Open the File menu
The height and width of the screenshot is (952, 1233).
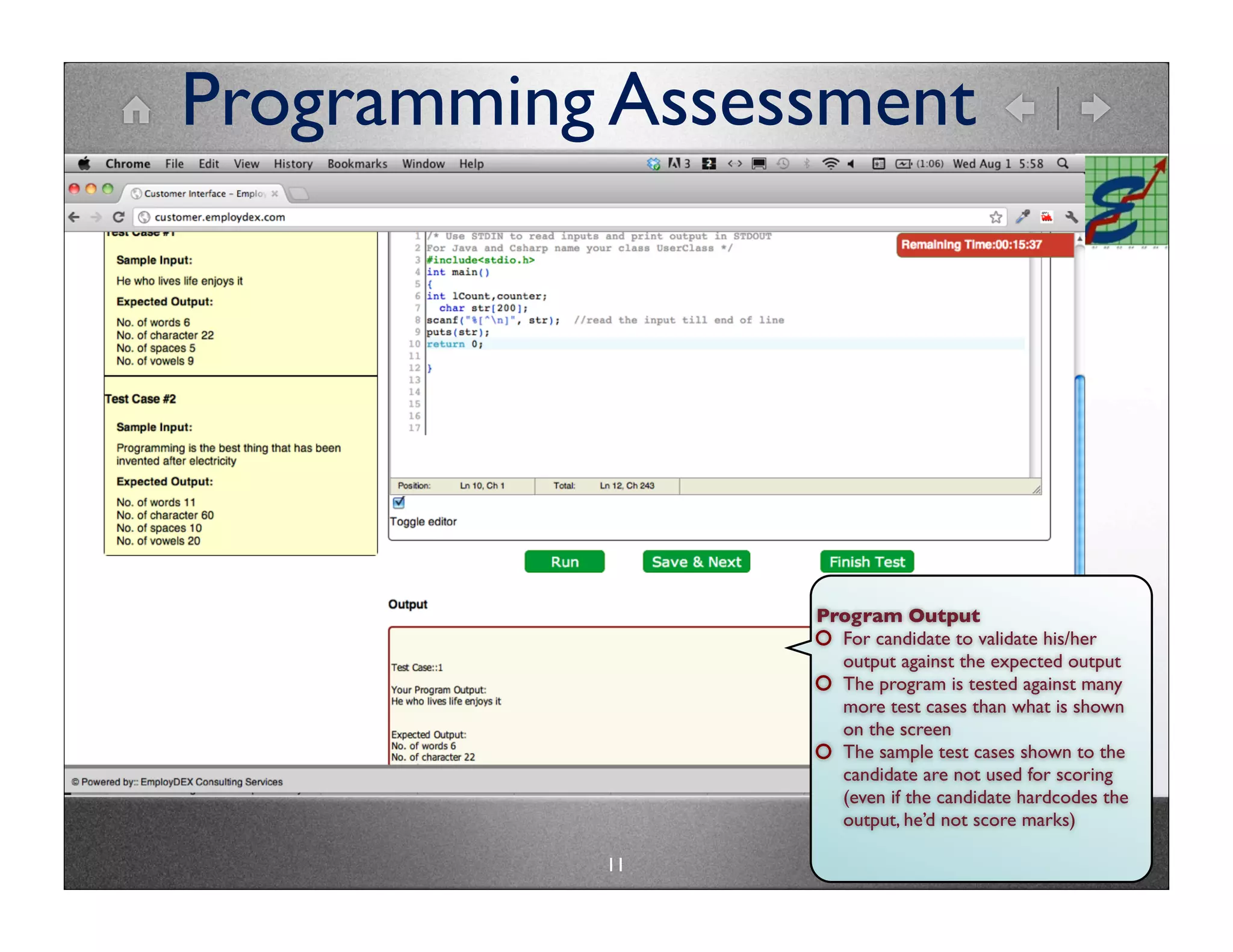175,164
